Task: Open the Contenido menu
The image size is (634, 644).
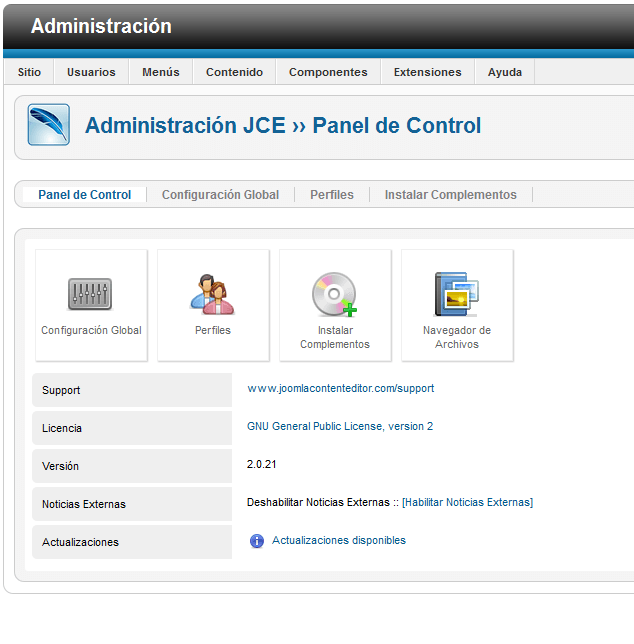Action: point(234,72)
